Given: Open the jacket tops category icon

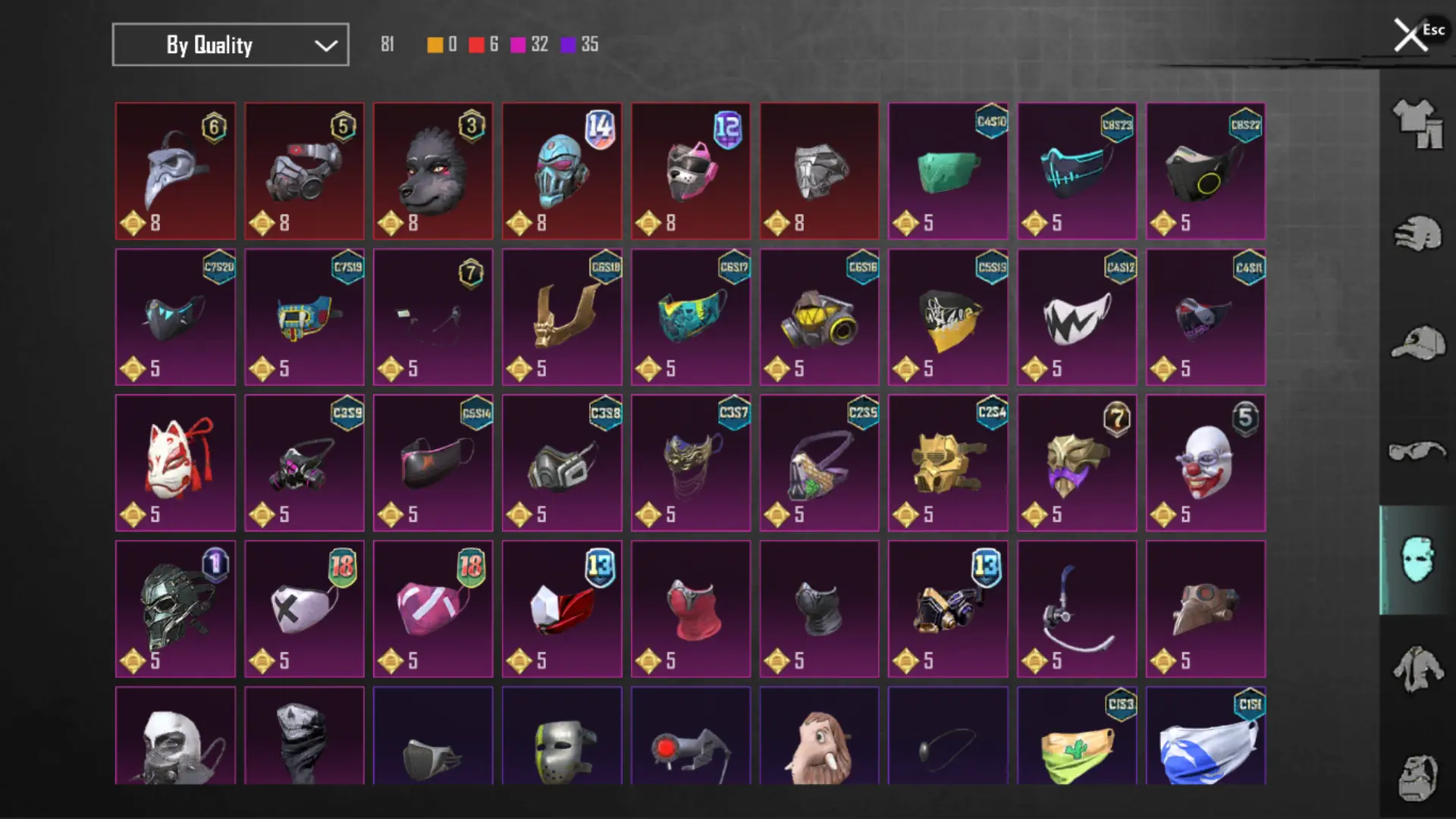Looking at the screenshot, I should [x=1417, y=669].
